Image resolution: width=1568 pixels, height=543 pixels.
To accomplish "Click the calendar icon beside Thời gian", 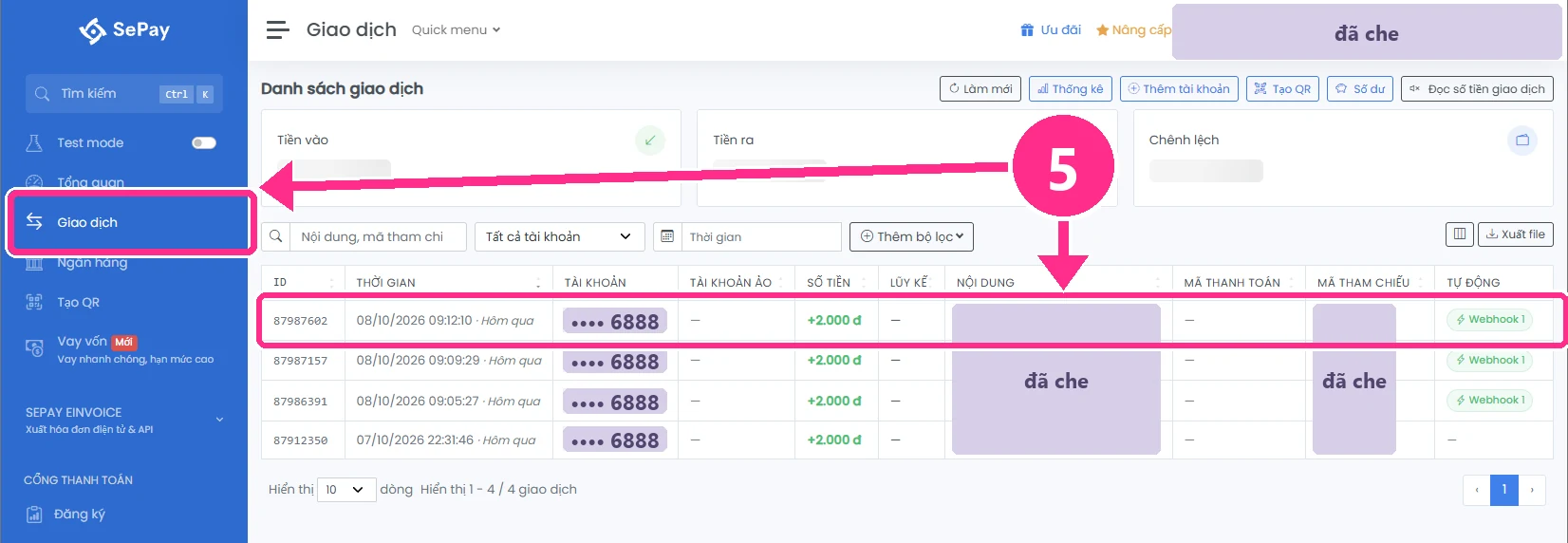I will [x=667, y=236].
